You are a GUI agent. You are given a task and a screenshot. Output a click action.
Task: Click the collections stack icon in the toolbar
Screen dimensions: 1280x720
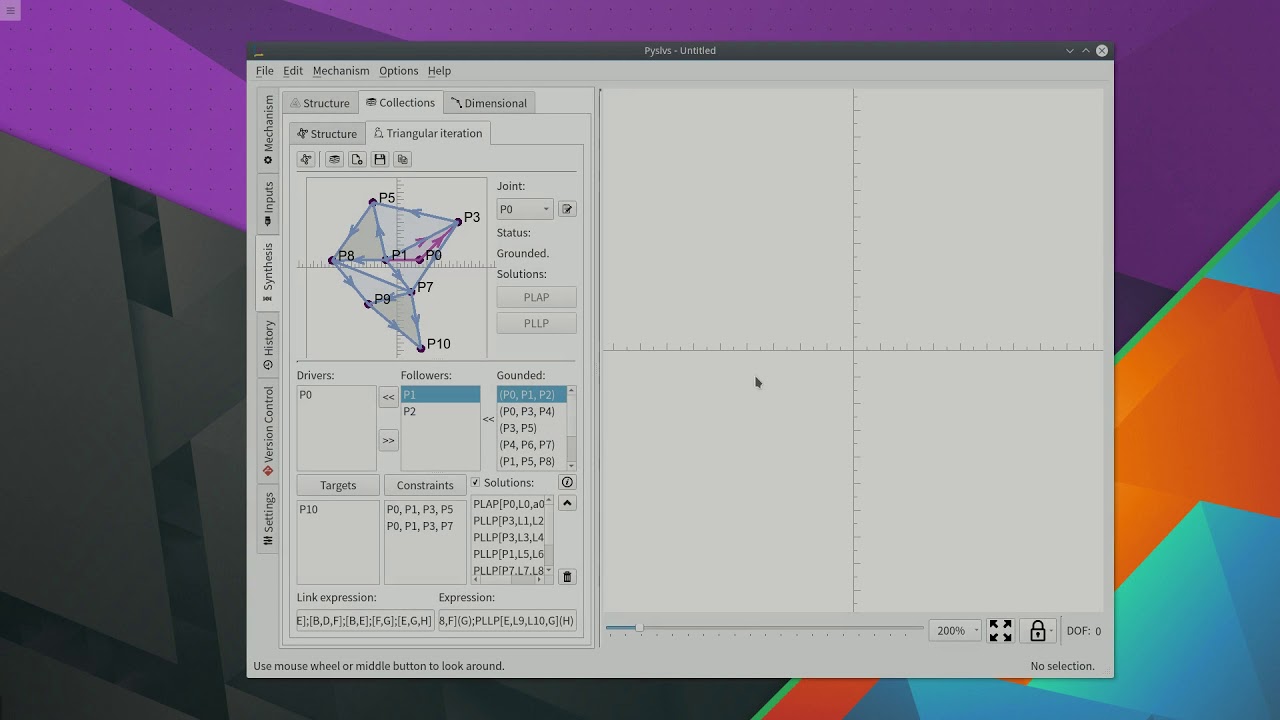[334, 159]
